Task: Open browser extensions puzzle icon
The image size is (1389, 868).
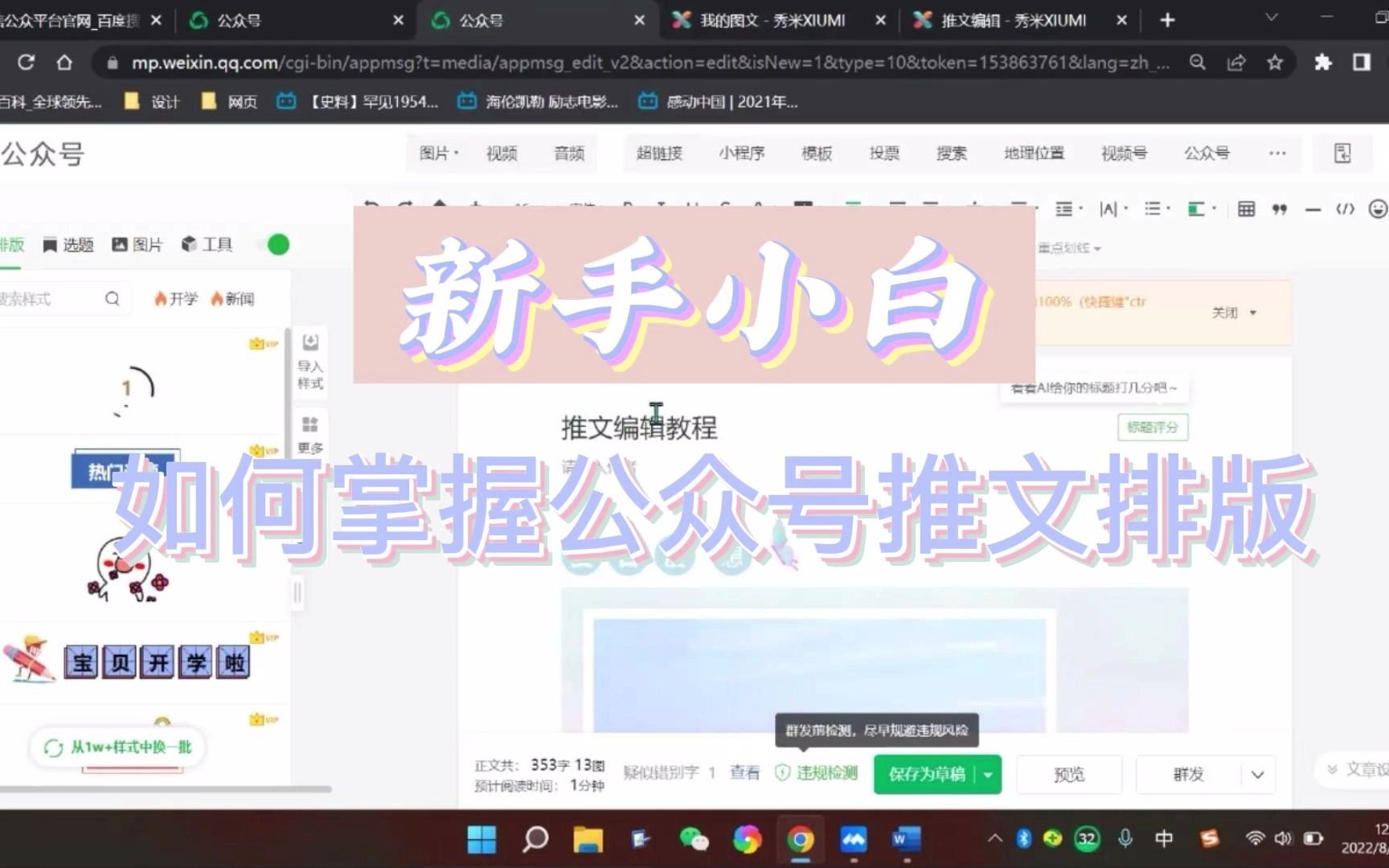Action: coord(1323,63)
